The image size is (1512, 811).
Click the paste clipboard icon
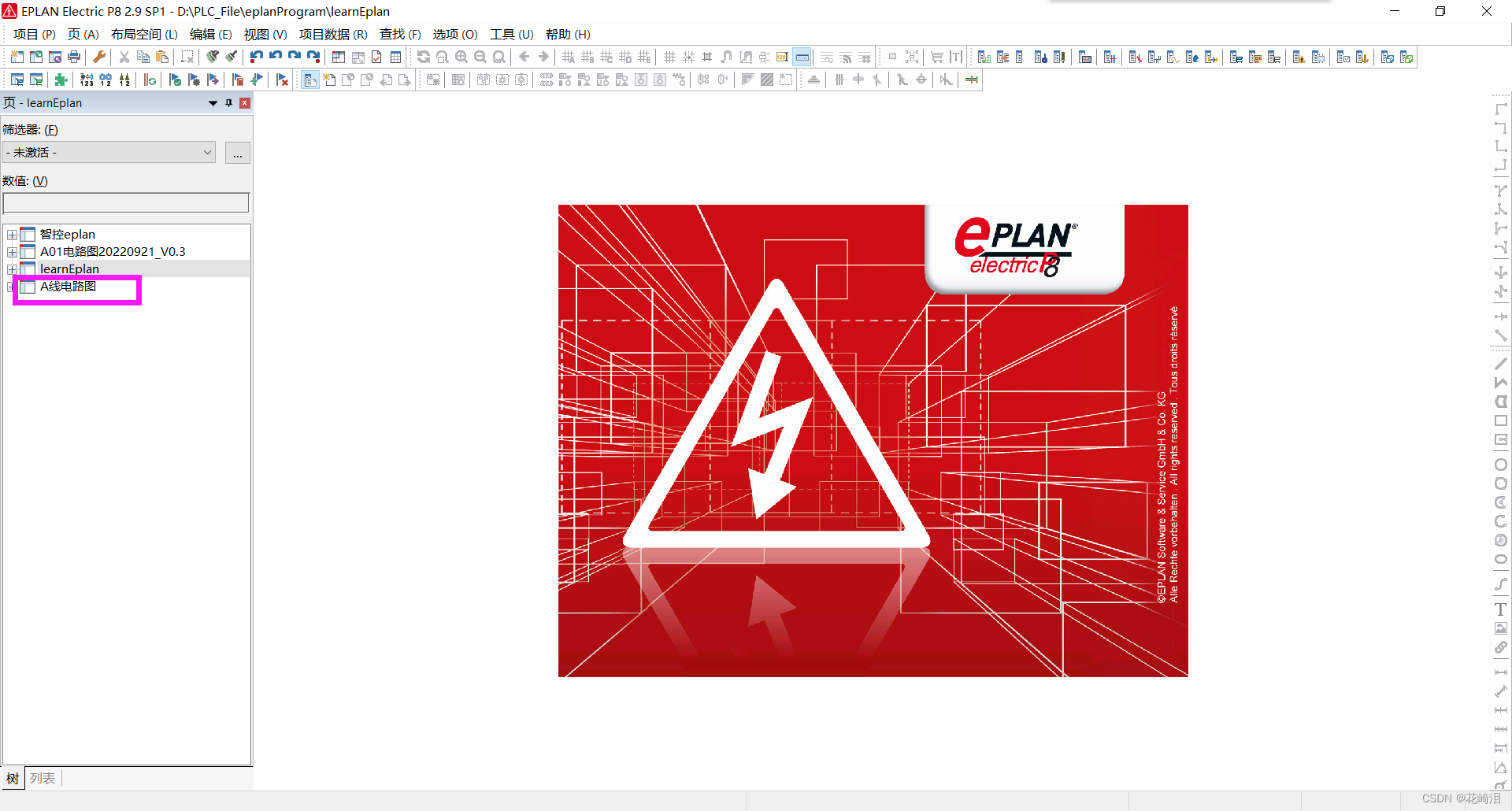tap(162, 57)
